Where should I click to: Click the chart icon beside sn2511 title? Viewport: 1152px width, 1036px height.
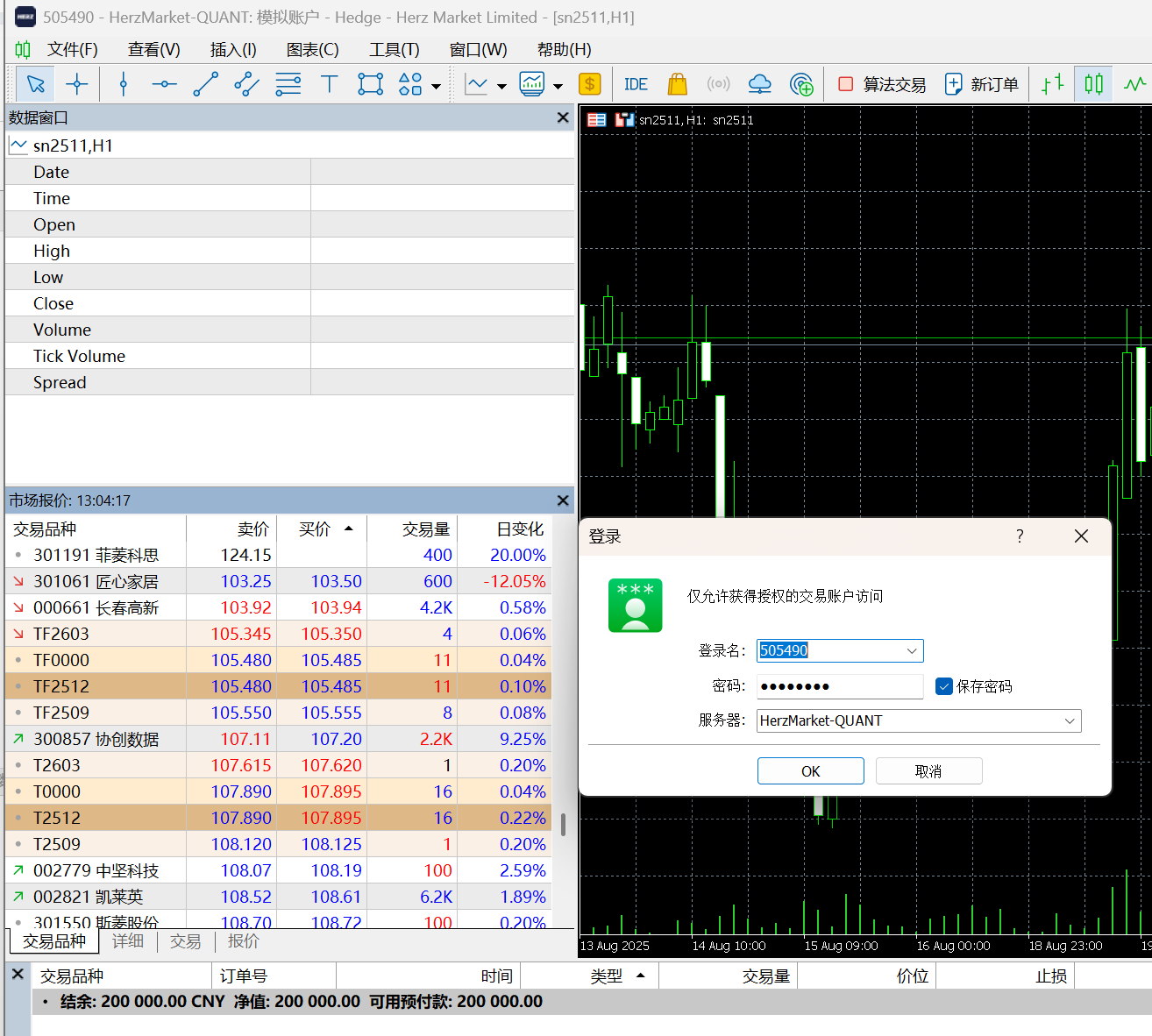click(x=624, y=120)
